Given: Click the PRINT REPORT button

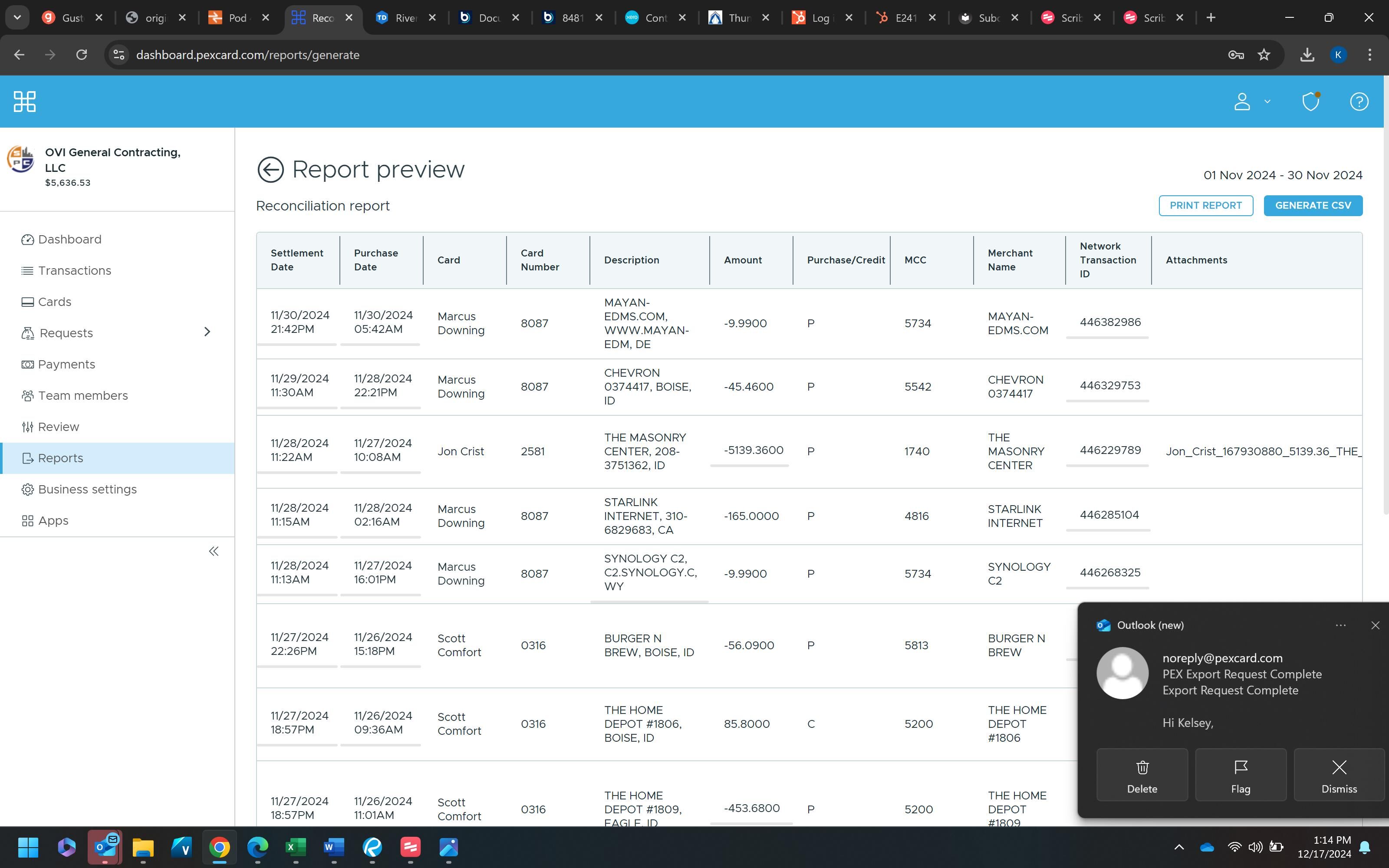Looking at the screenshot, I should click(x=1205, y=206).
